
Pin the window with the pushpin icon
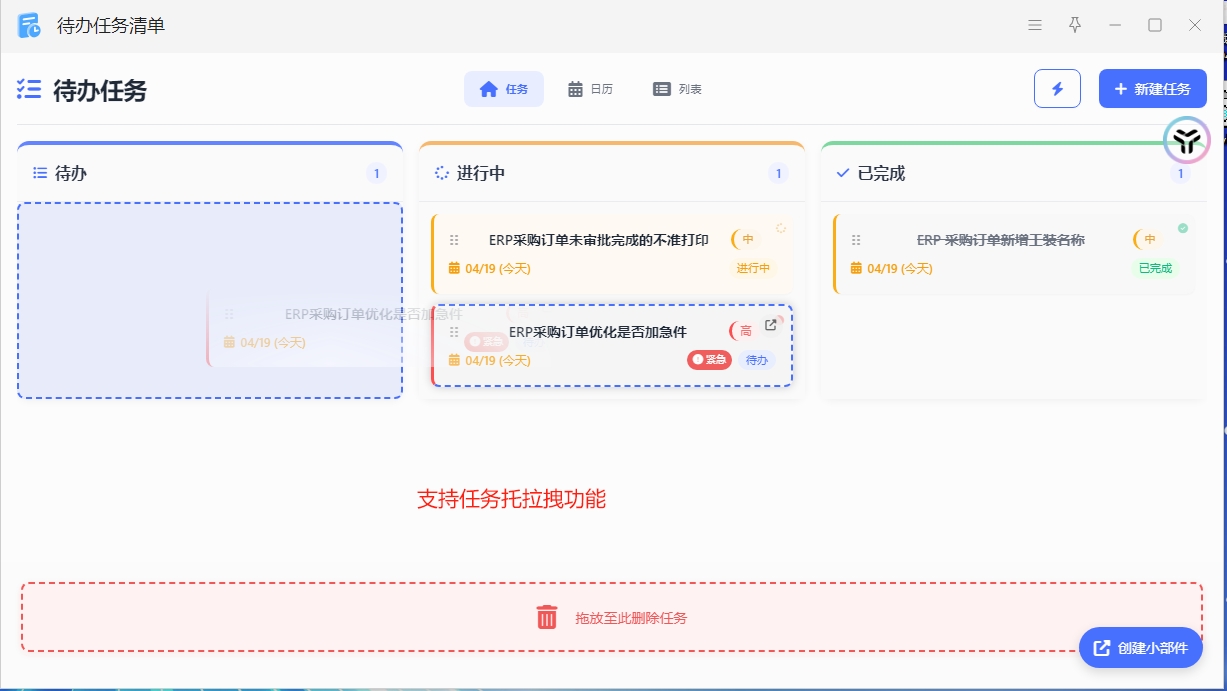(x=1075, y=25)
